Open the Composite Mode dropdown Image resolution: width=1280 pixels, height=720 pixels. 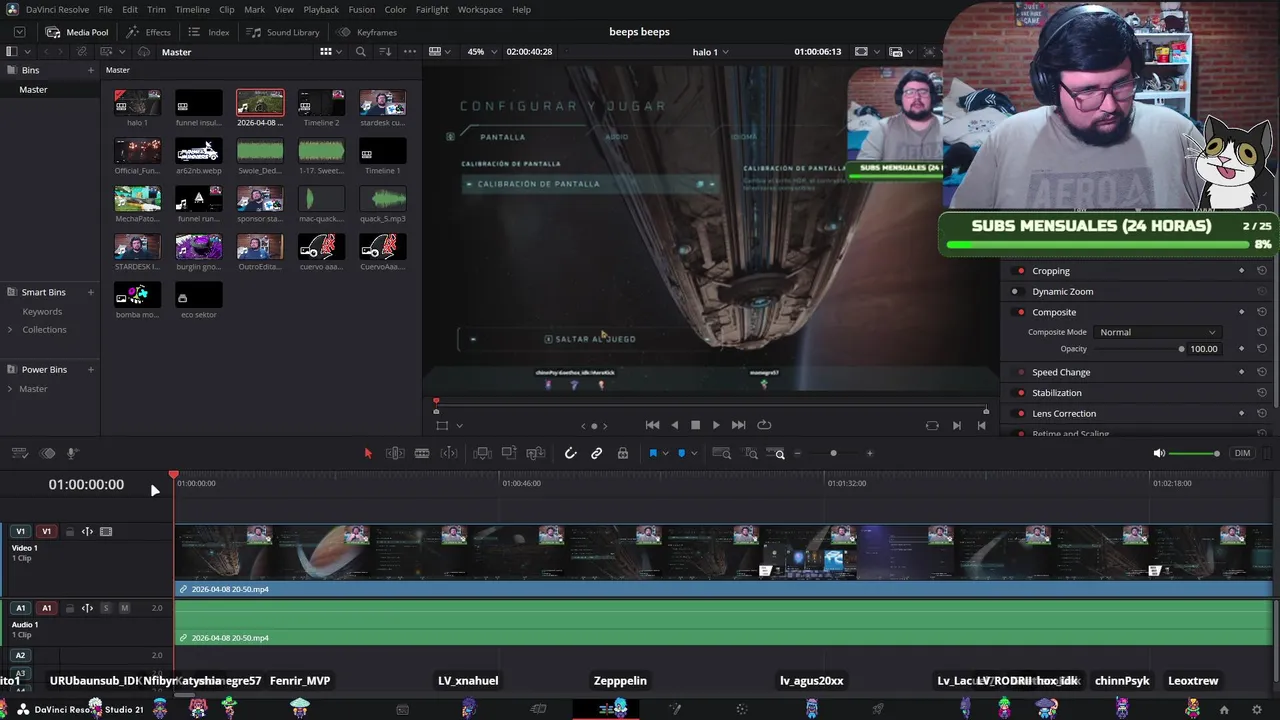point(1157,332)
